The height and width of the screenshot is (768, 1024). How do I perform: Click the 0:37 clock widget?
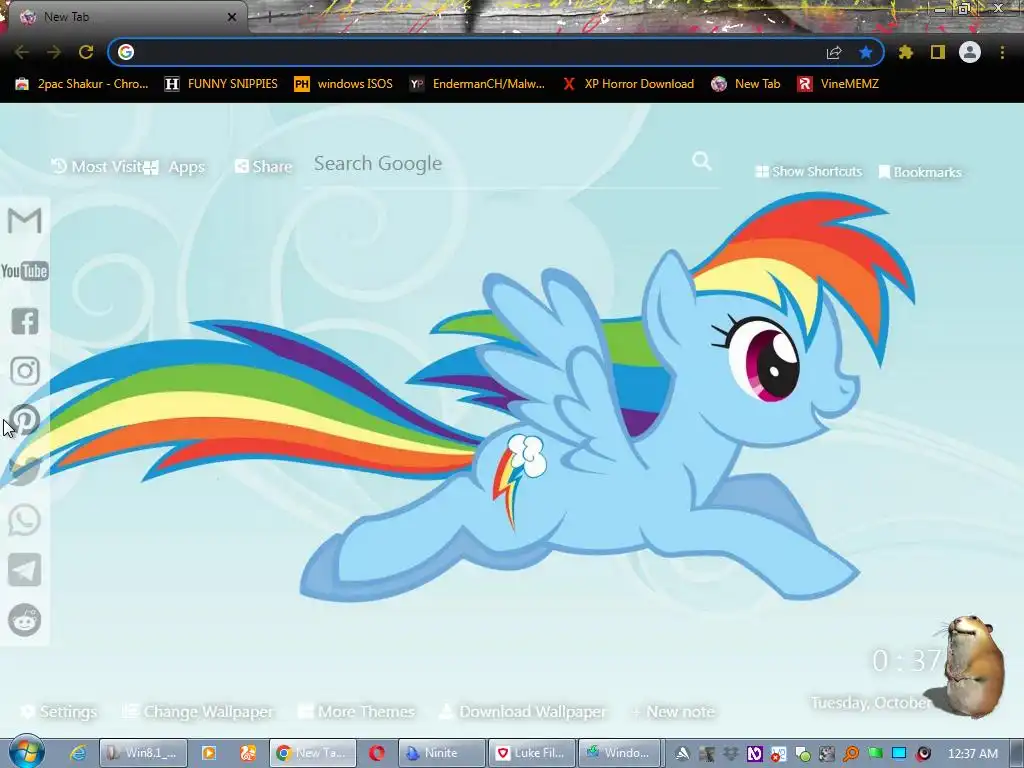(906, 661)
